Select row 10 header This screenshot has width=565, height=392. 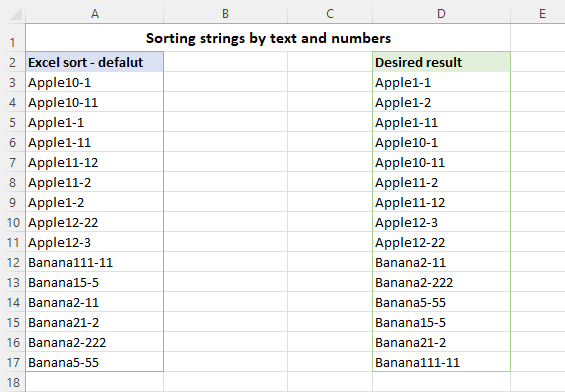tap(13, 222)
